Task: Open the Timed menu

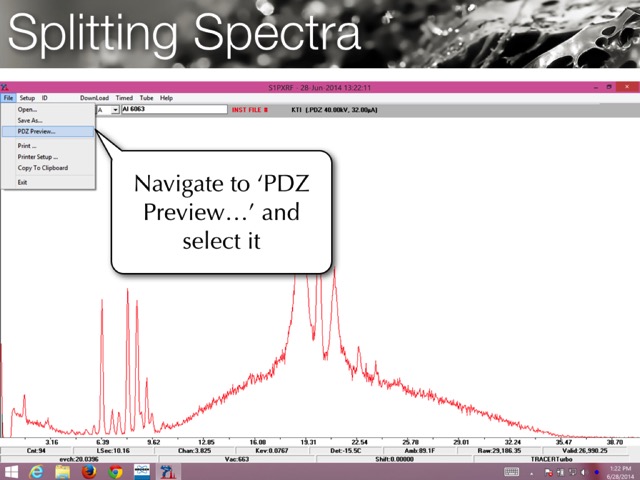Action: click(x=124, y=98)
